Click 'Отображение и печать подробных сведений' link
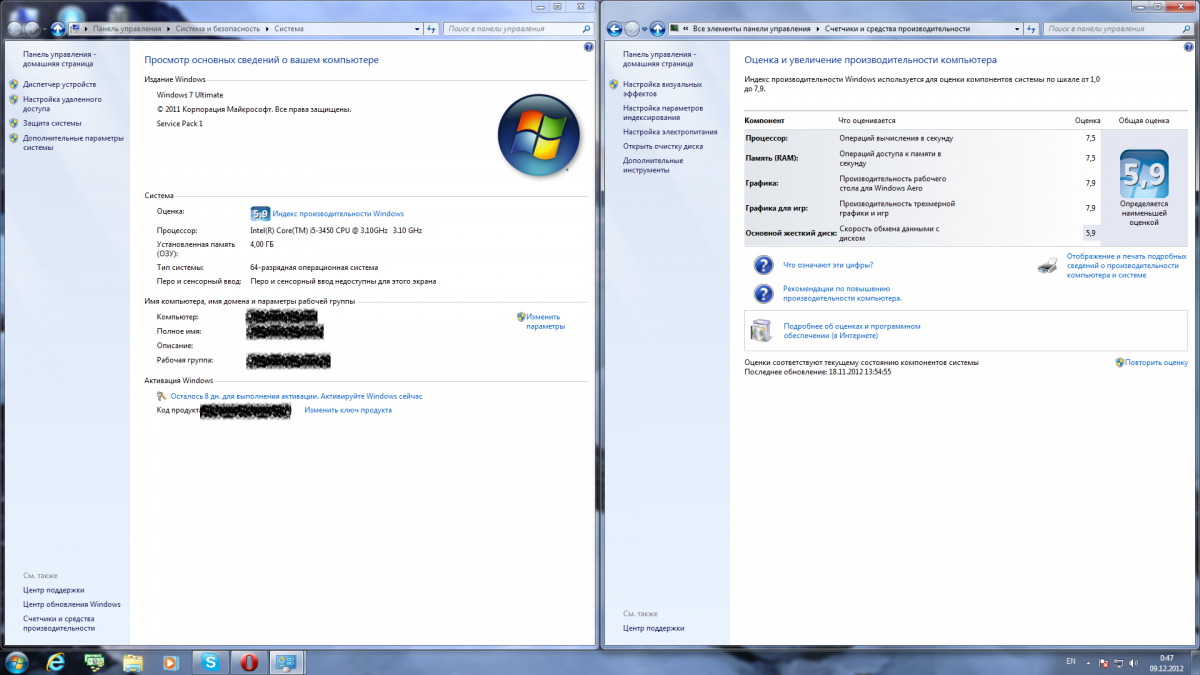The image size is (1200, 675). (1127, 265)
